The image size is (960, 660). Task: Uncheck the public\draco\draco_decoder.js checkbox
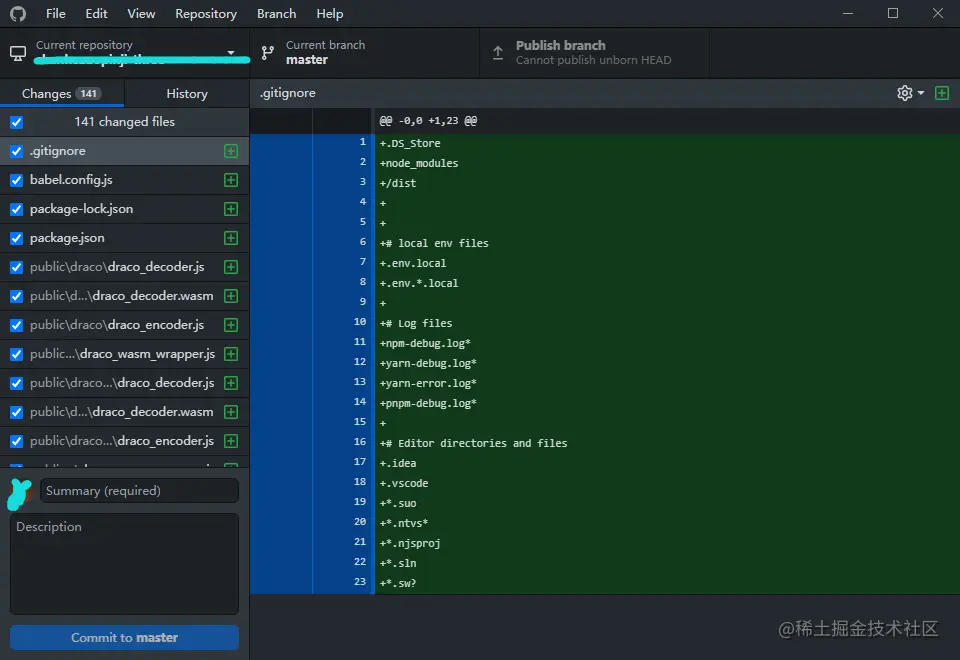point(17,268)
